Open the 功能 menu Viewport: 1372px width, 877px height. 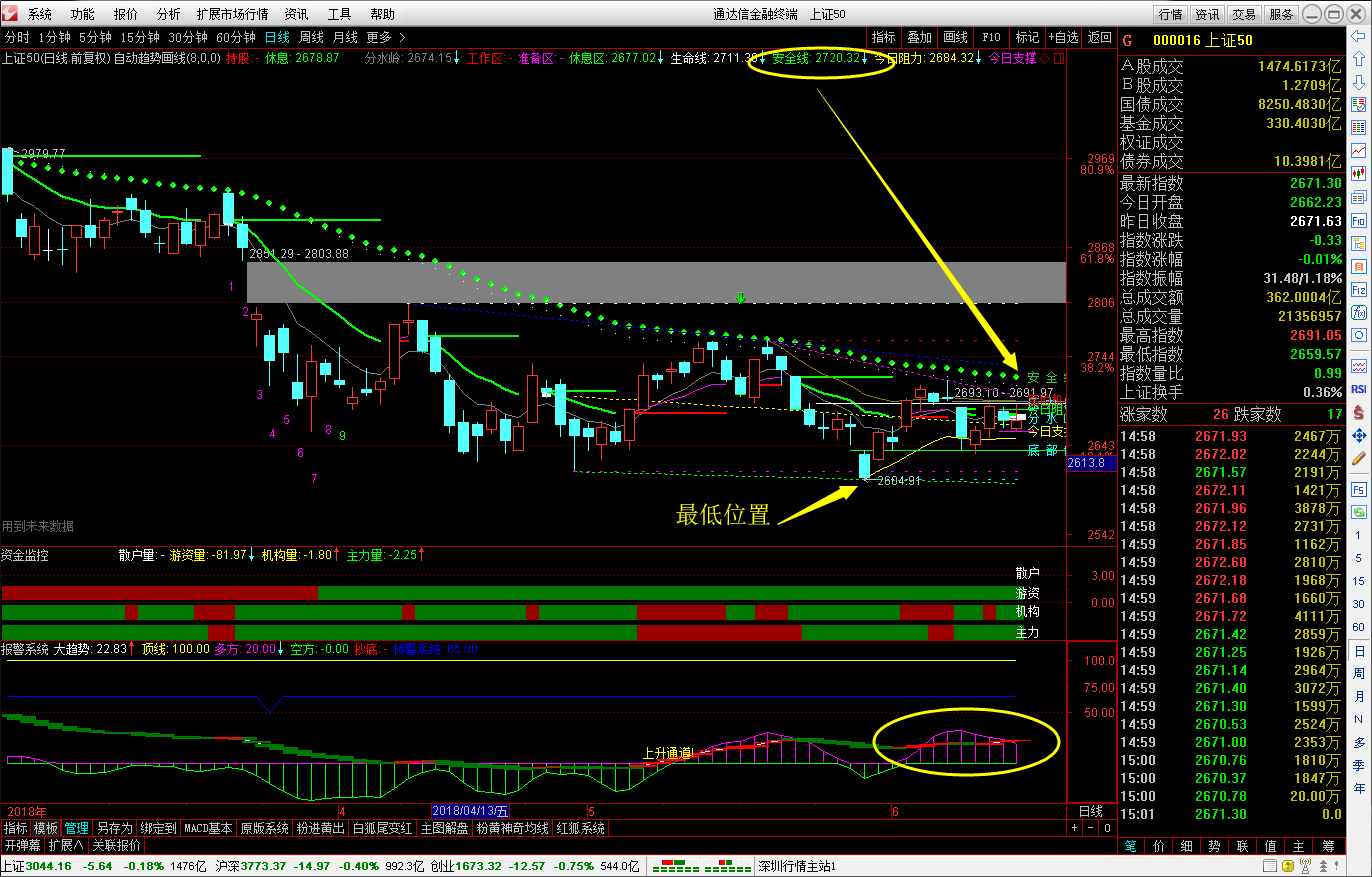(x=82, y=14)
